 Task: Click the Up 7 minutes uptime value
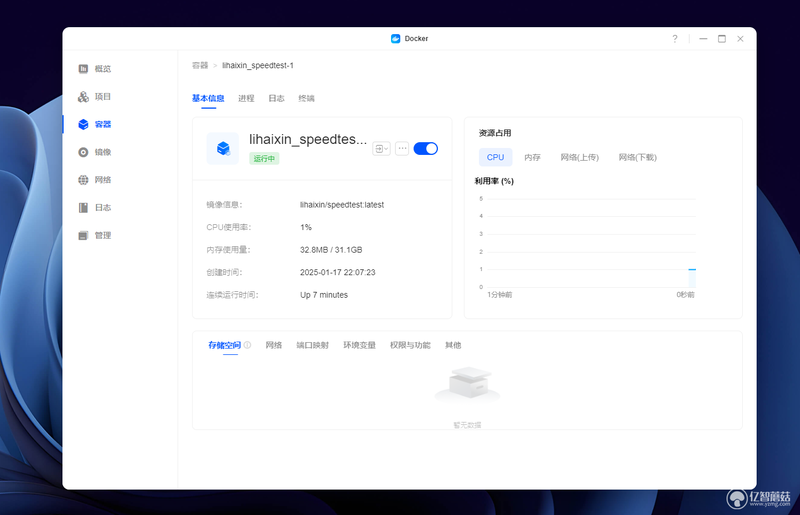tap(324, 295)
